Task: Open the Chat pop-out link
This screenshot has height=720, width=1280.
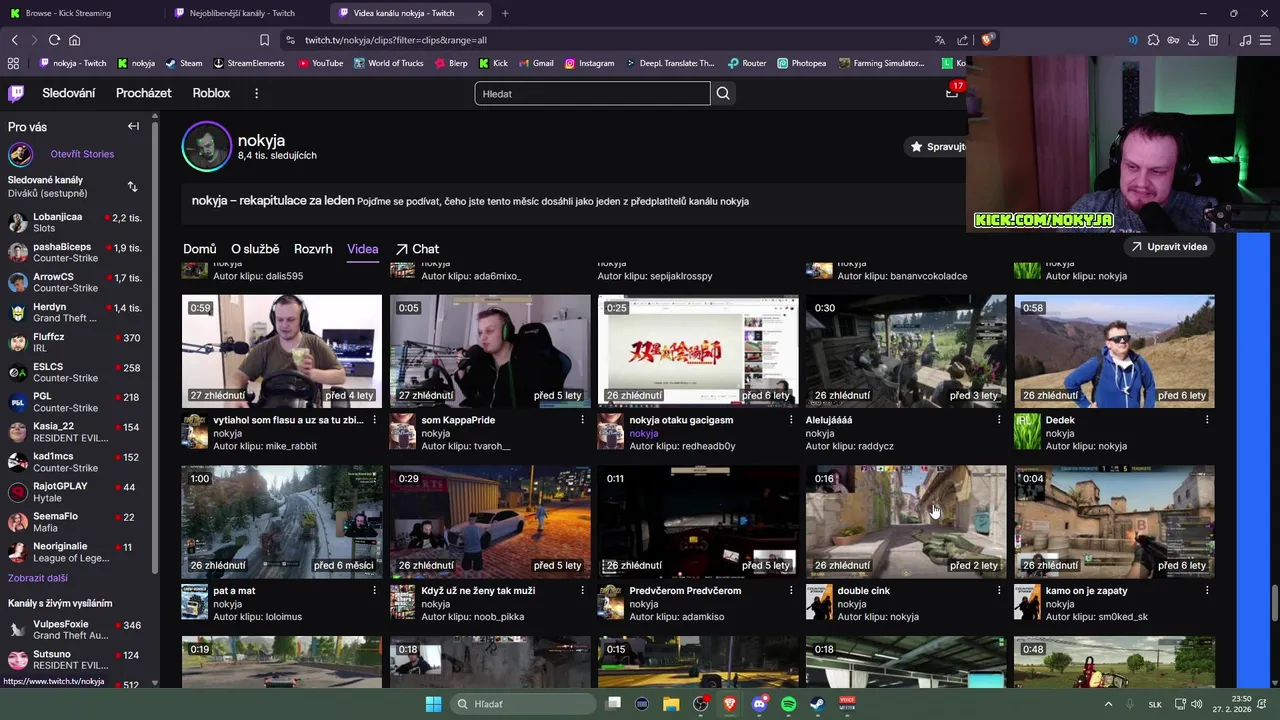Action: (417, 249)
